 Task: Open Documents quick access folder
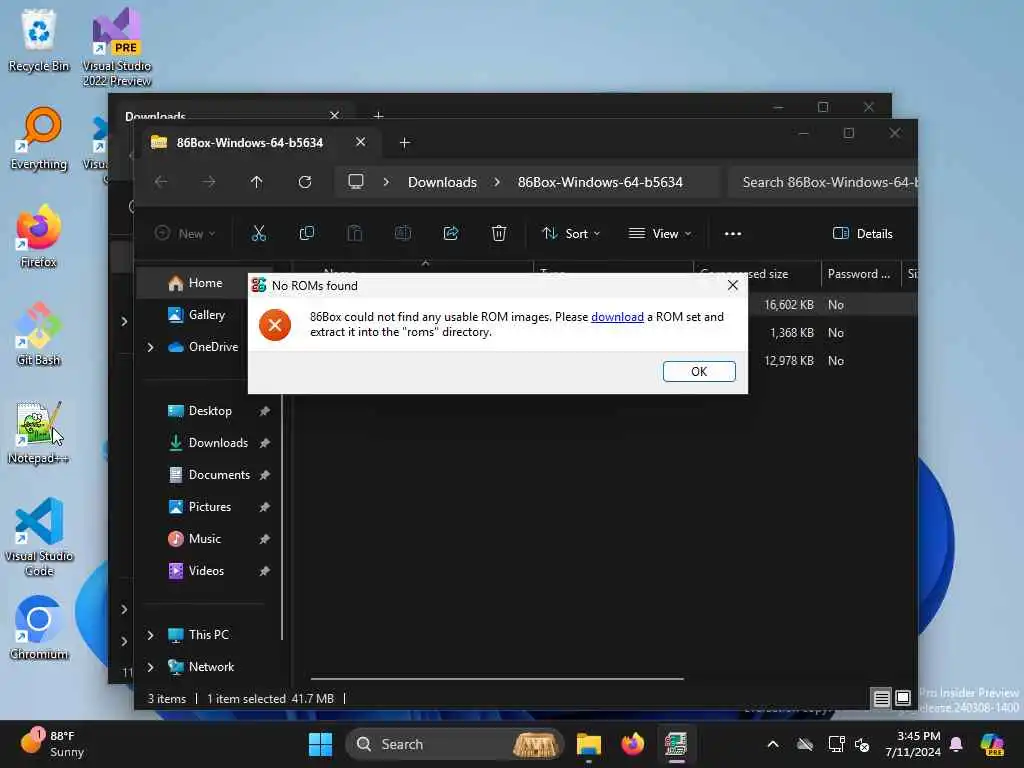210,475
